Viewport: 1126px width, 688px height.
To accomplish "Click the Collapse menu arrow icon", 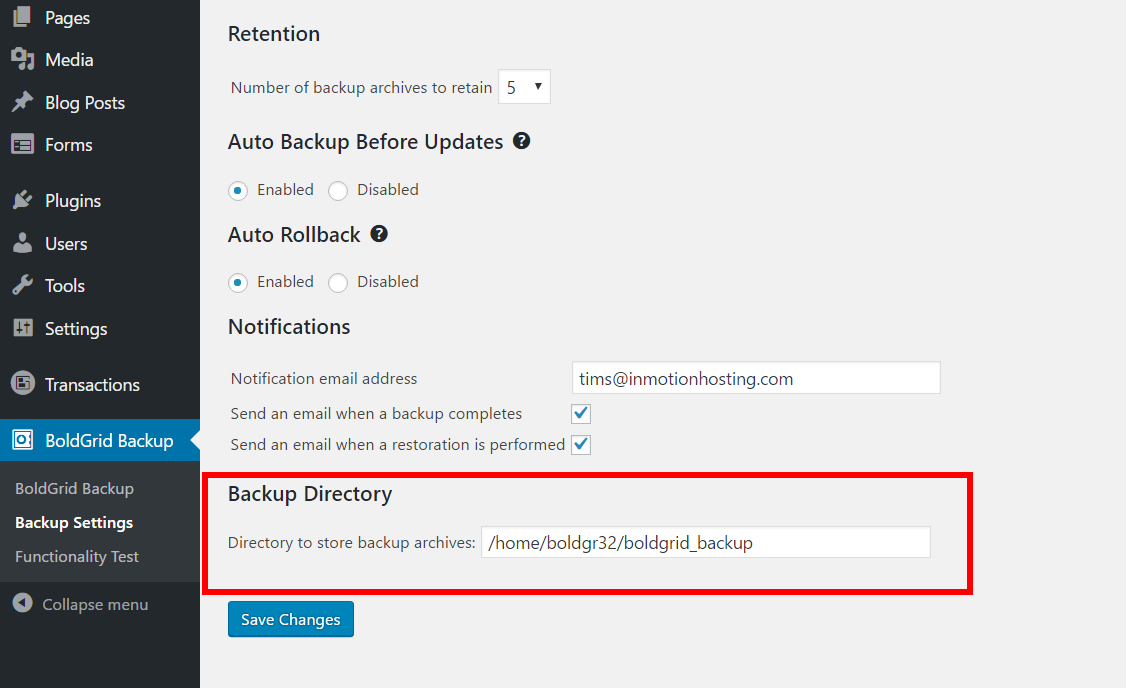I will pyautogui.click(x=22, y=603).
